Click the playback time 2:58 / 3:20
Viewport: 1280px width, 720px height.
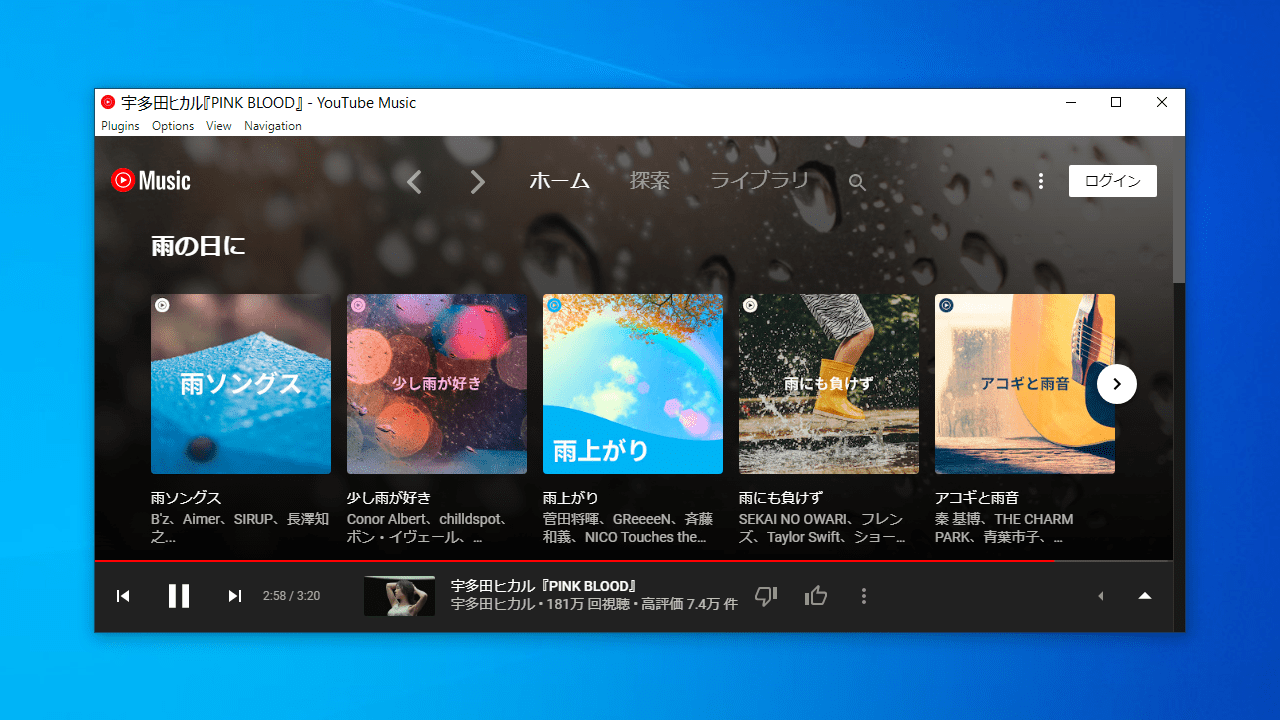tap(291, 596)
